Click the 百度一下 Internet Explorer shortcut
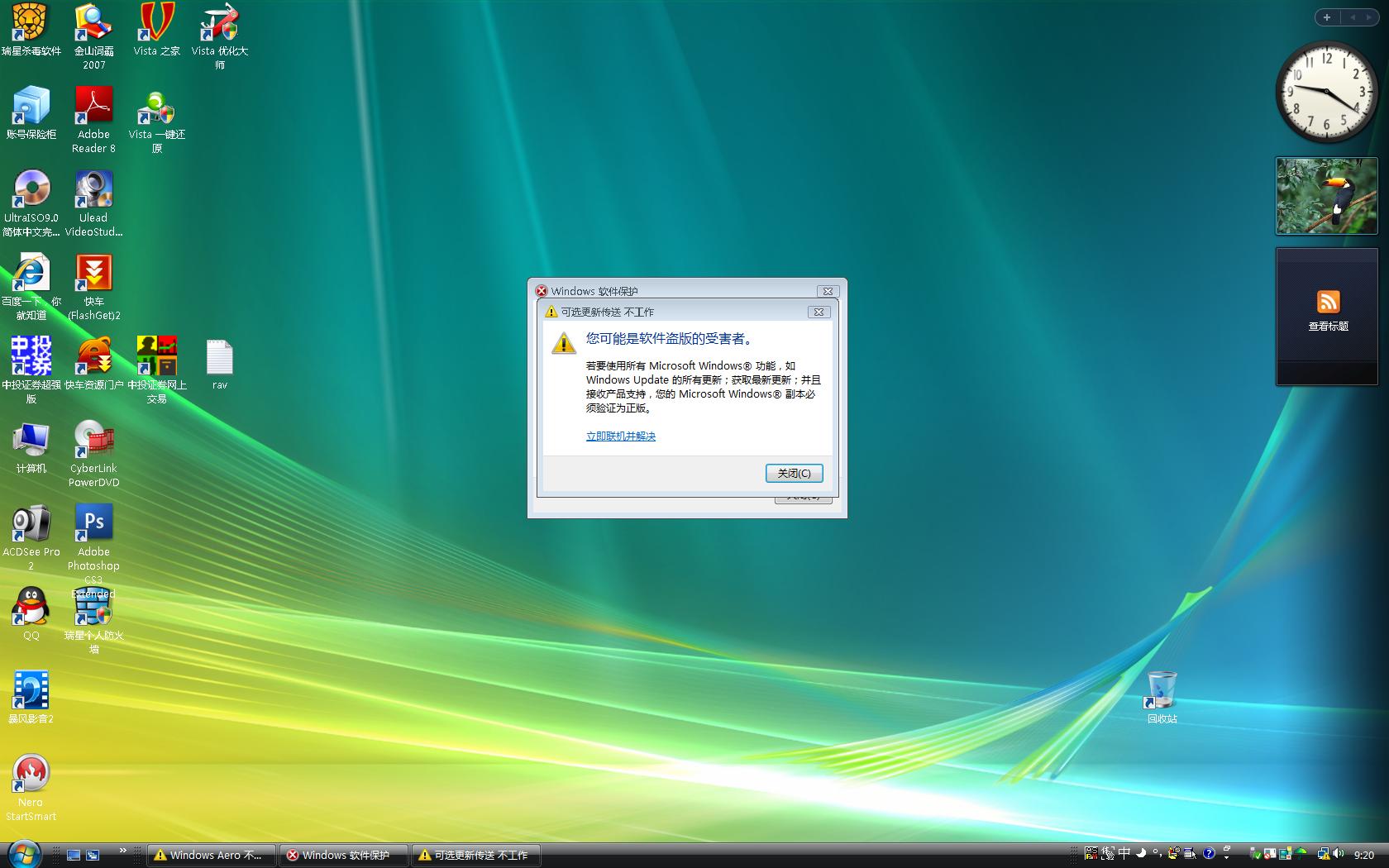The width and height of the screenshot is (1389, 868). (31, 288)
